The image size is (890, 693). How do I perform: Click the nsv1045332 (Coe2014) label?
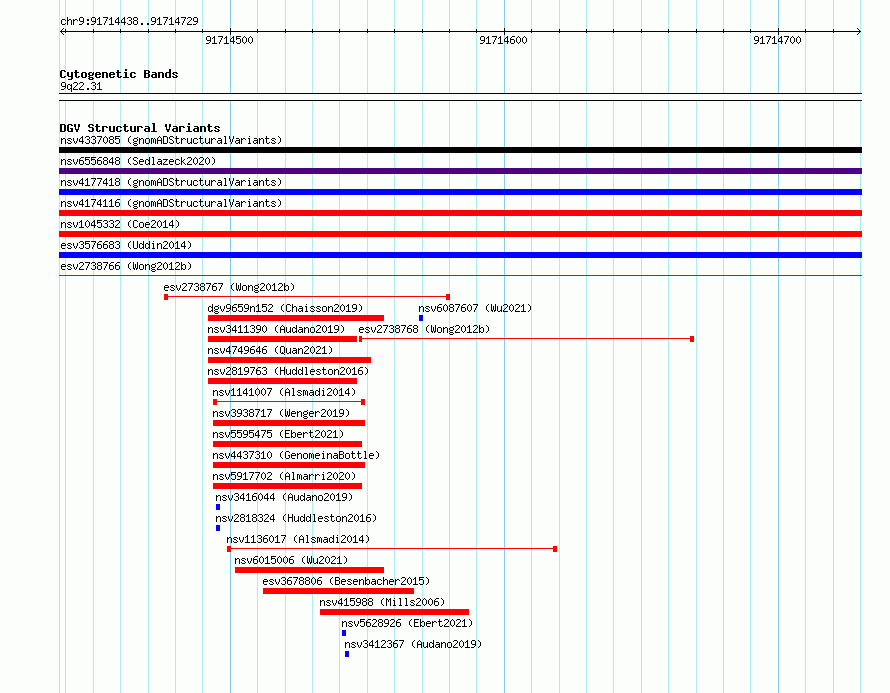pyautogui.click(x=120, y=224)
